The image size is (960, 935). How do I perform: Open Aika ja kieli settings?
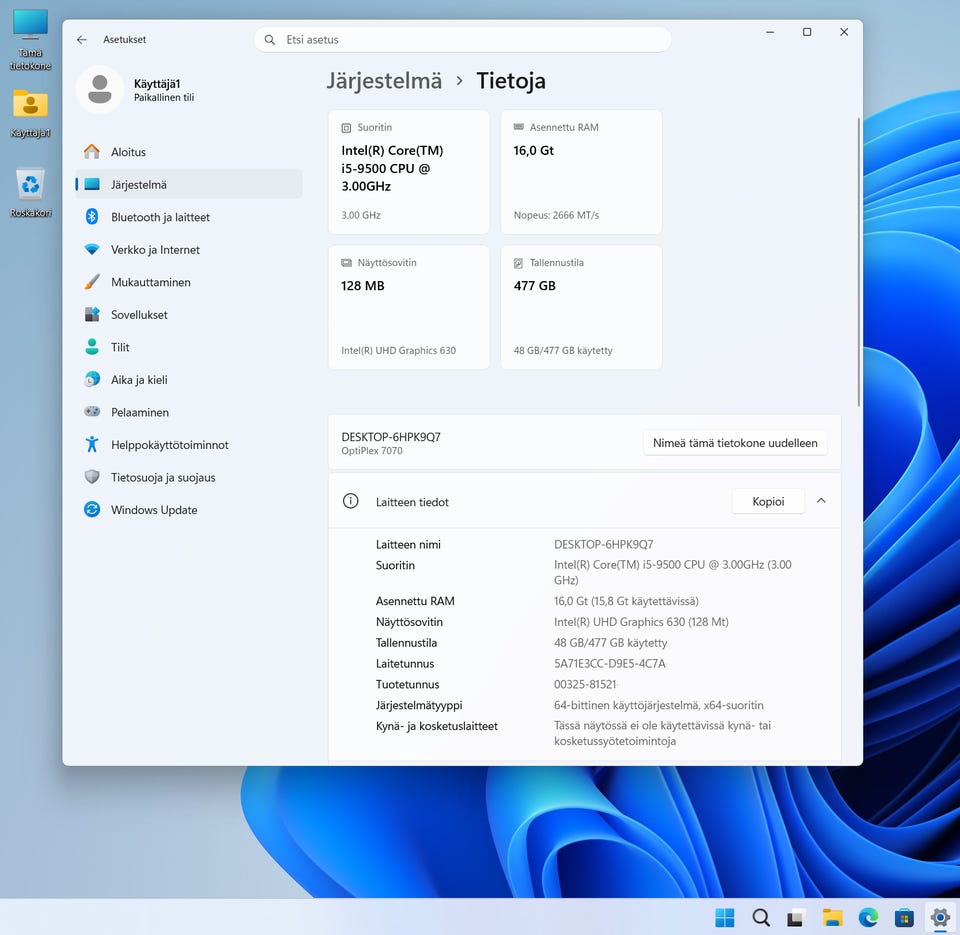(189, 380)
